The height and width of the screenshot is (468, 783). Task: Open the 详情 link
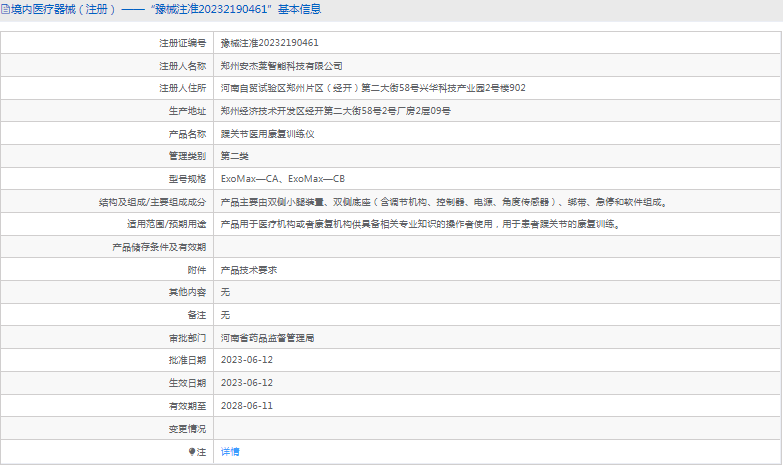[x=230, y=452]
